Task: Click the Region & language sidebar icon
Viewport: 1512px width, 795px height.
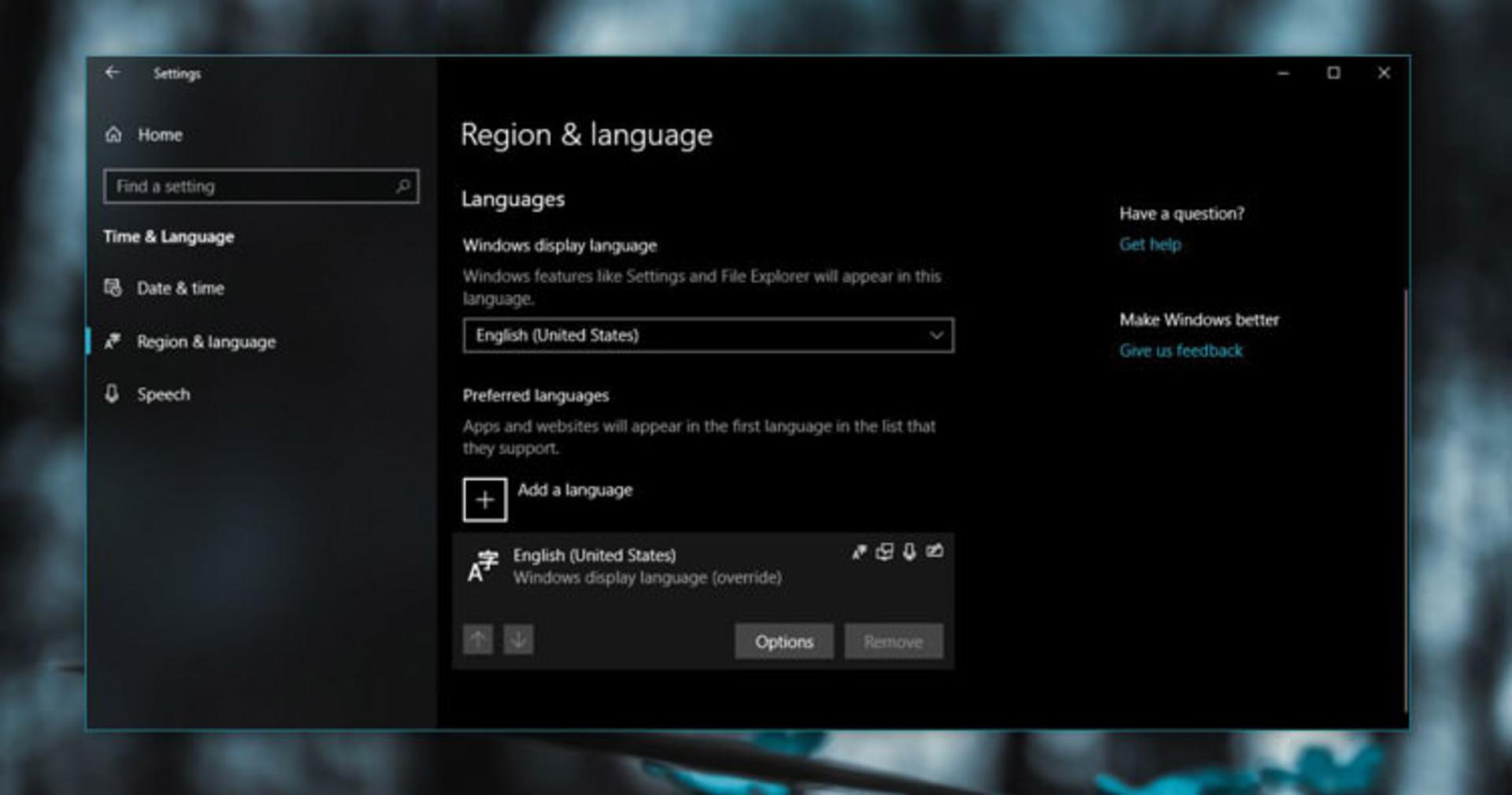Action: pyautogui.click(x=113, y=341)
